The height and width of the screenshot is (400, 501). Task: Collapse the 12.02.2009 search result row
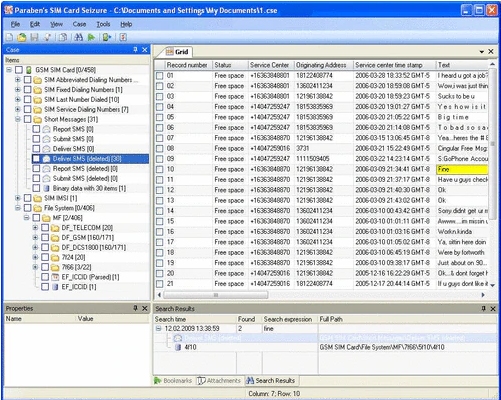tap(159, 329)
